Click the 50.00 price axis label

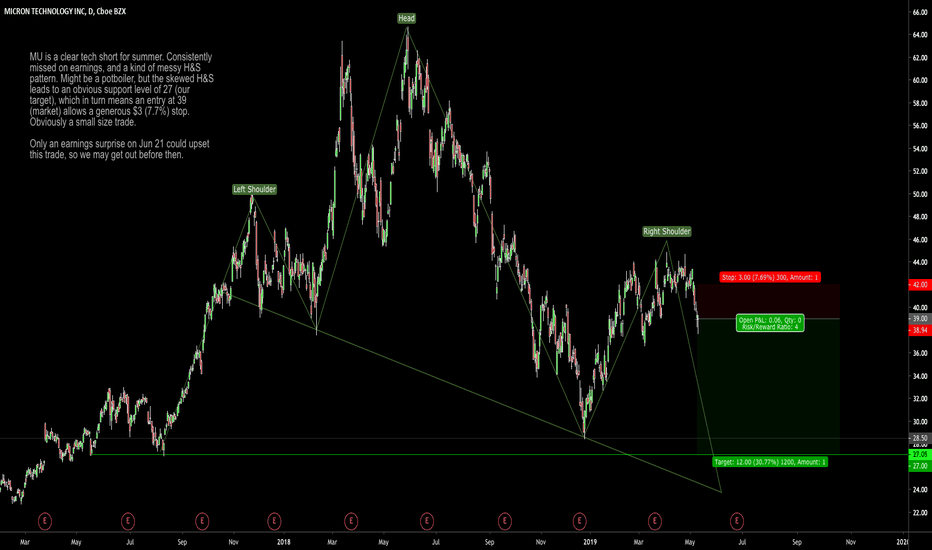tap(920, 194)
